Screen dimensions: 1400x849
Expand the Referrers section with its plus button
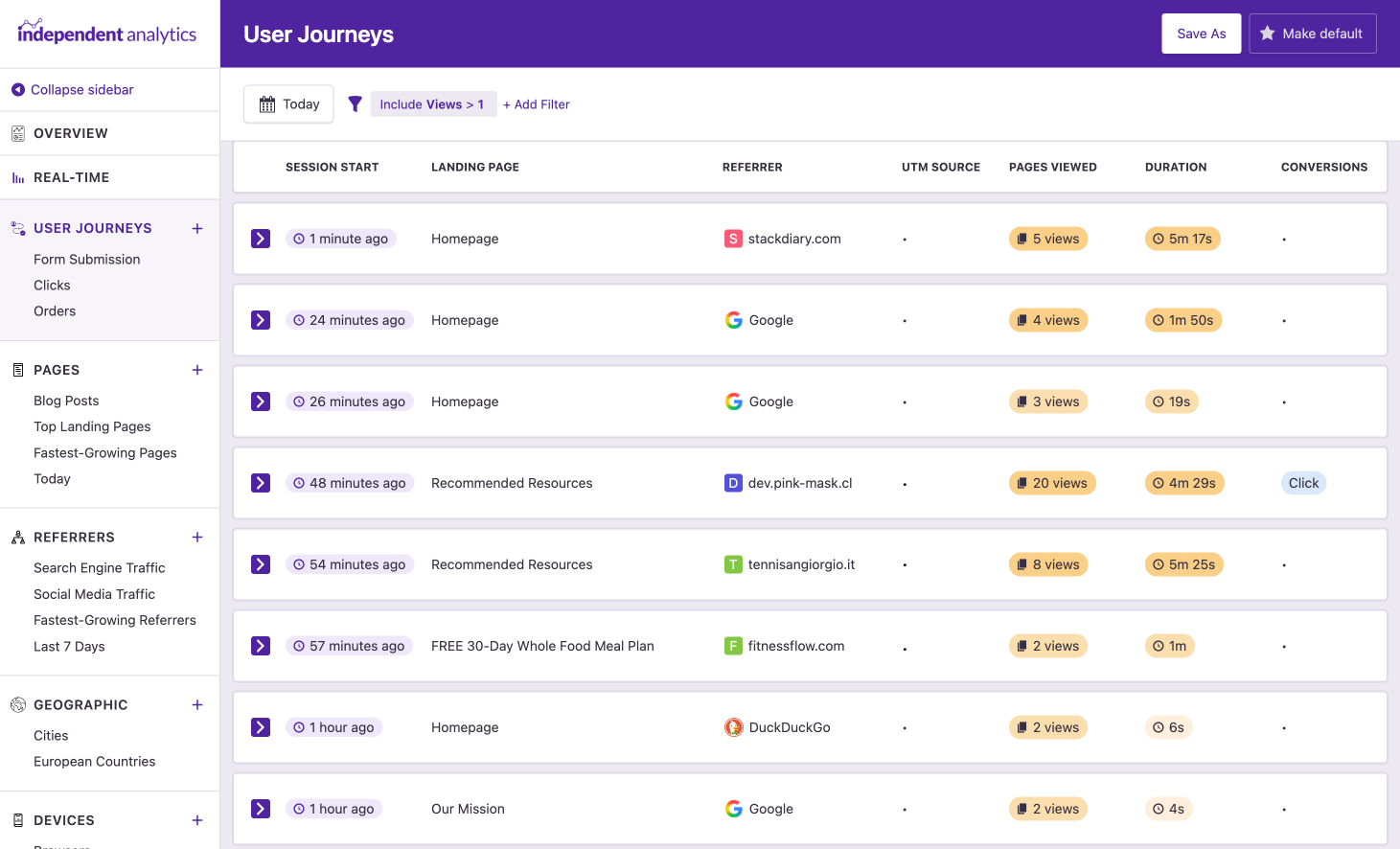[197, 538]
